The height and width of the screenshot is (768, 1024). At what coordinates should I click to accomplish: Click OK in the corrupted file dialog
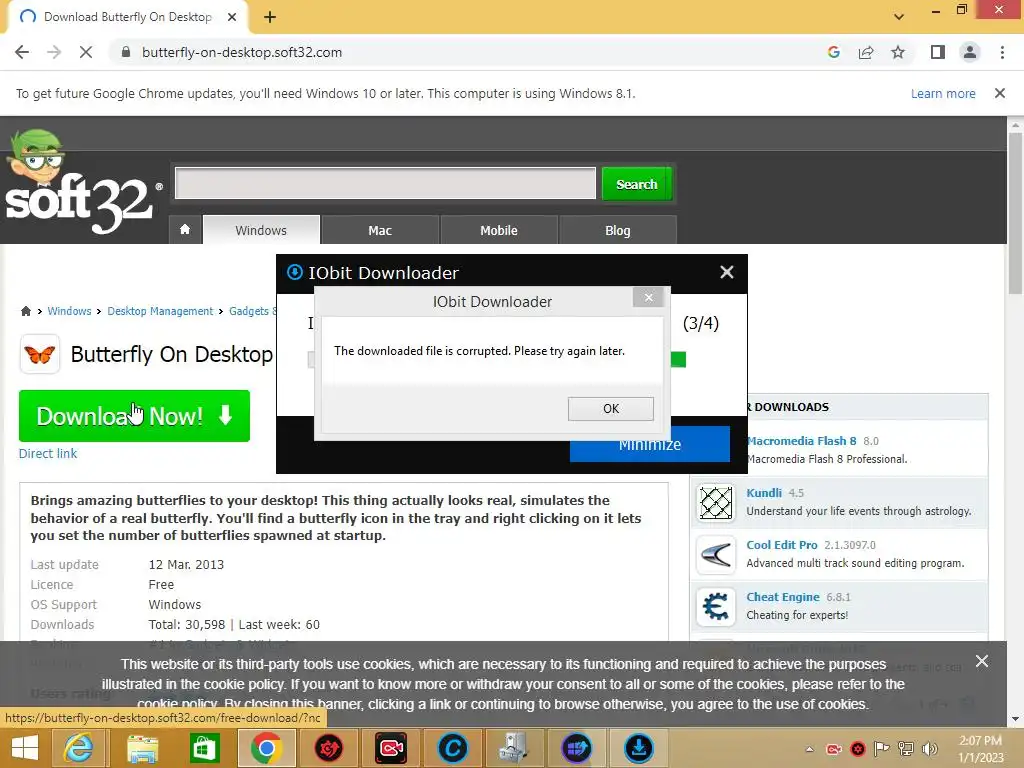tap(611, 409)
